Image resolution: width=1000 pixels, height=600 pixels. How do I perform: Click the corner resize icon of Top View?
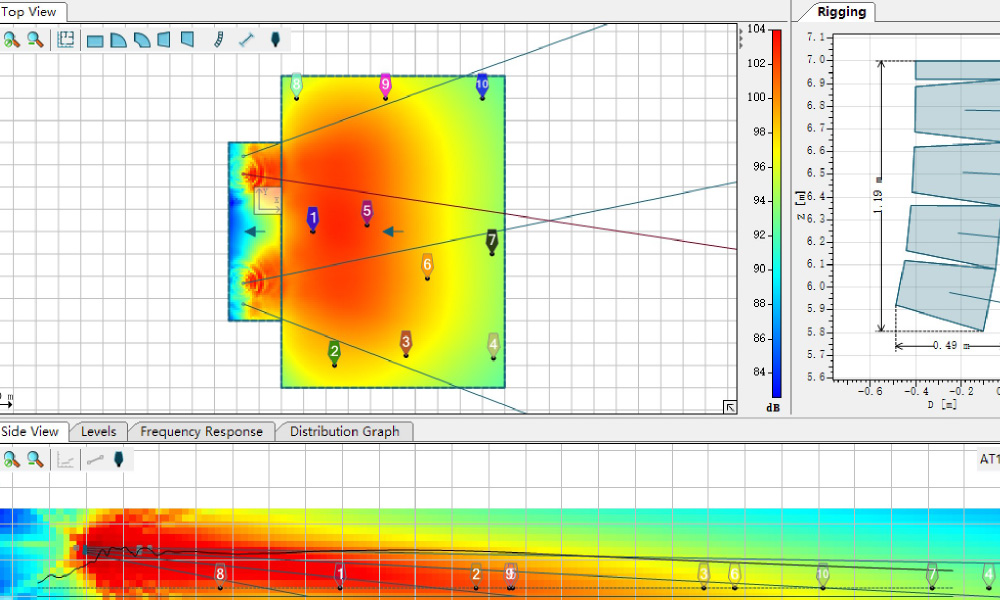729,406
